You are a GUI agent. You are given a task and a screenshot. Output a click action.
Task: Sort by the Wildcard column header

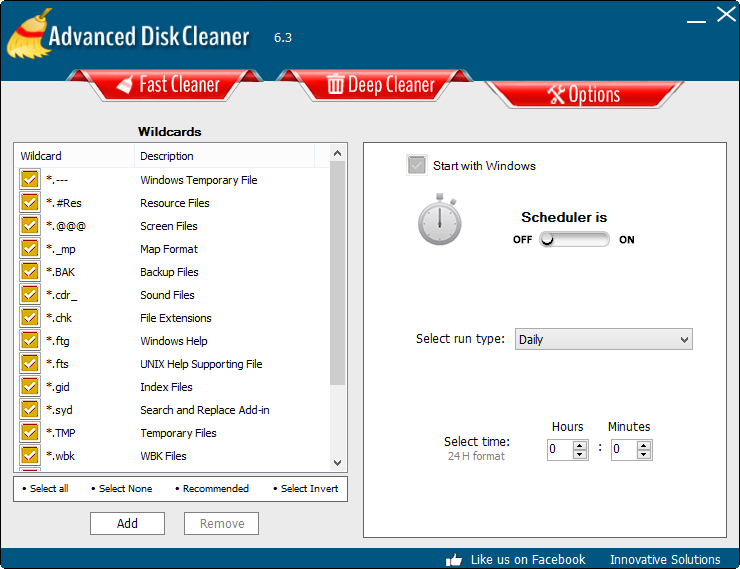(x=76, y=156)
